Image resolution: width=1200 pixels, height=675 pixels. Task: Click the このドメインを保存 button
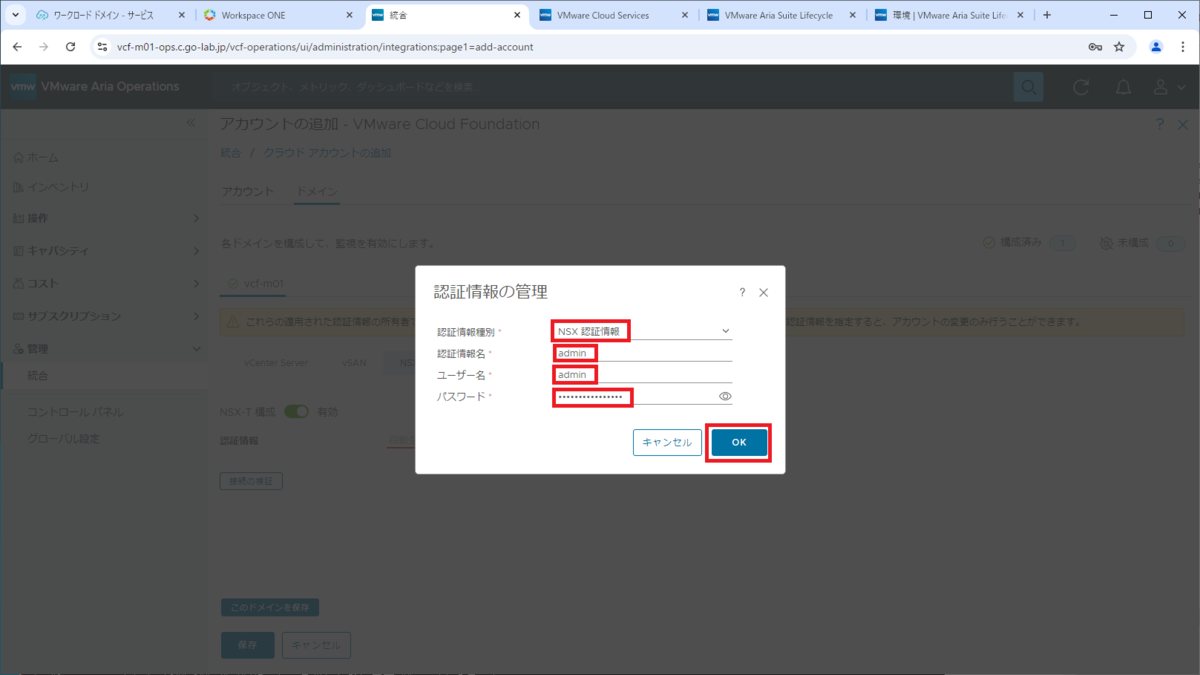(x=270, y=607)
